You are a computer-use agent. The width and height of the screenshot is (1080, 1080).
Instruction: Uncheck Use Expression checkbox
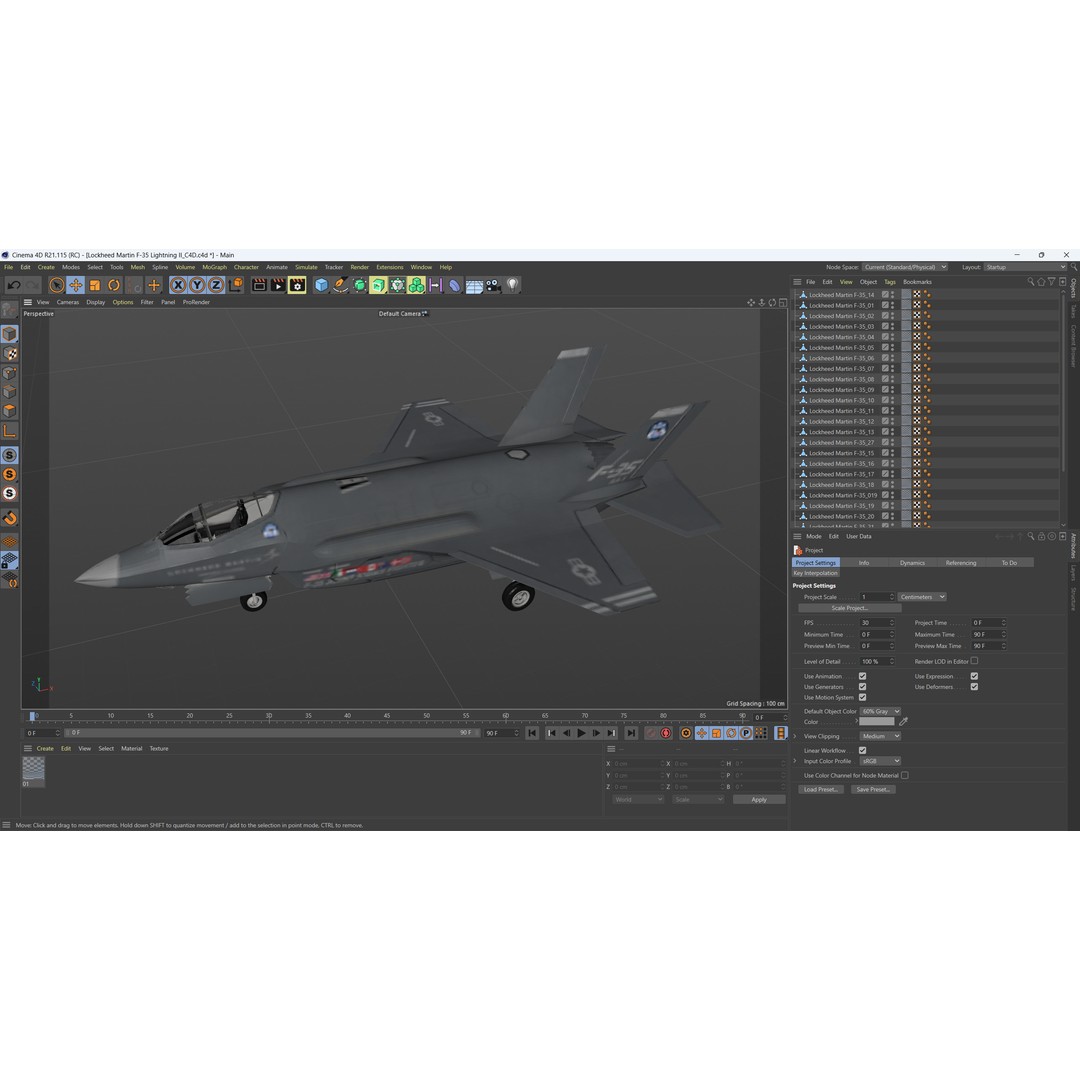pos(974,676)
